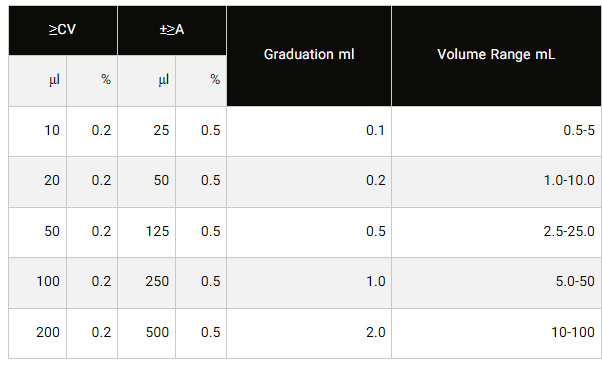Click the 10-100 volume range cell
This screenshot has width=602, height=371.
pos(496,333)
